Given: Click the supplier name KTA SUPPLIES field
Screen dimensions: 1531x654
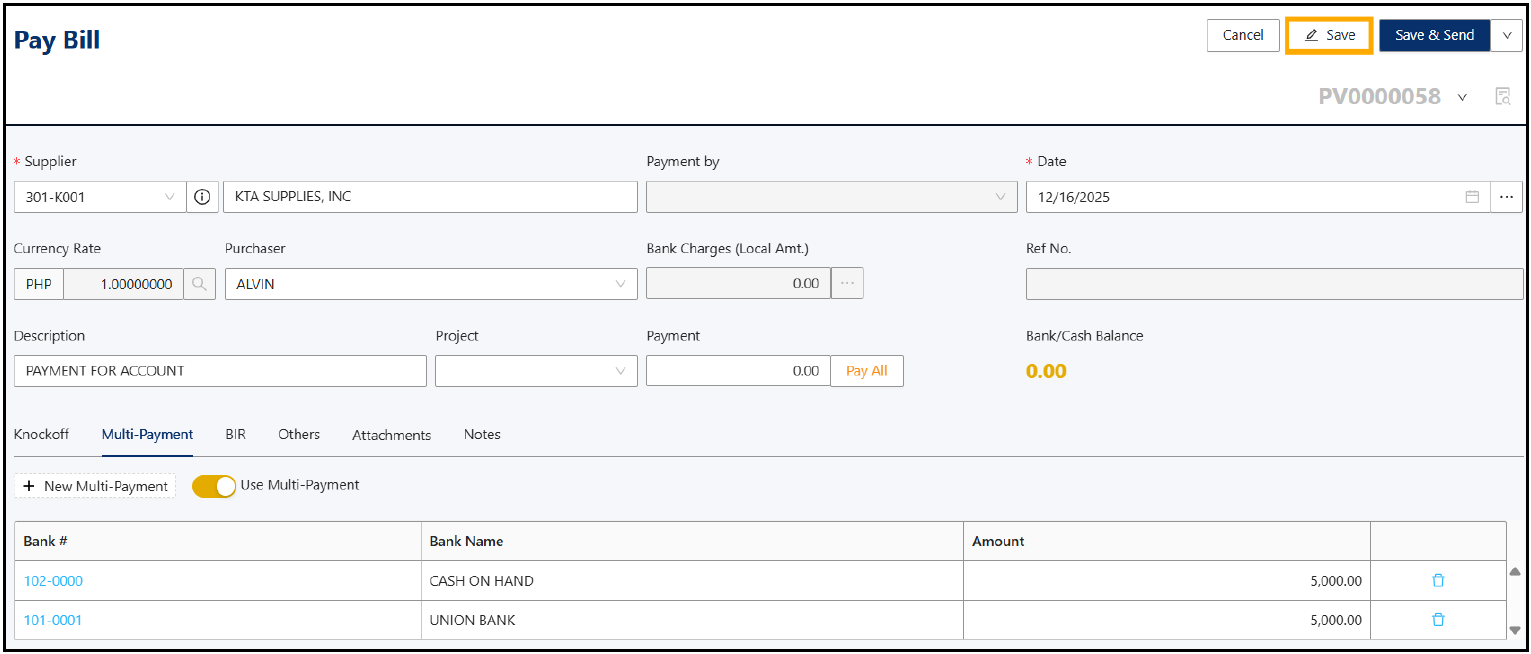Looking at the screenshot, I should [430, 197].
